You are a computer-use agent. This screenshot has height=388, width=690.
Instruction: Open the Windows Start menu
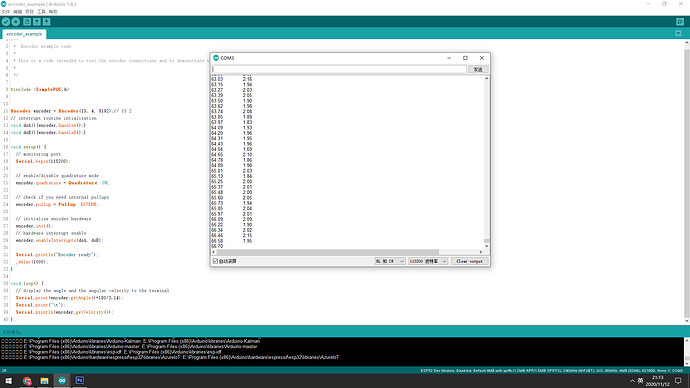9,381
